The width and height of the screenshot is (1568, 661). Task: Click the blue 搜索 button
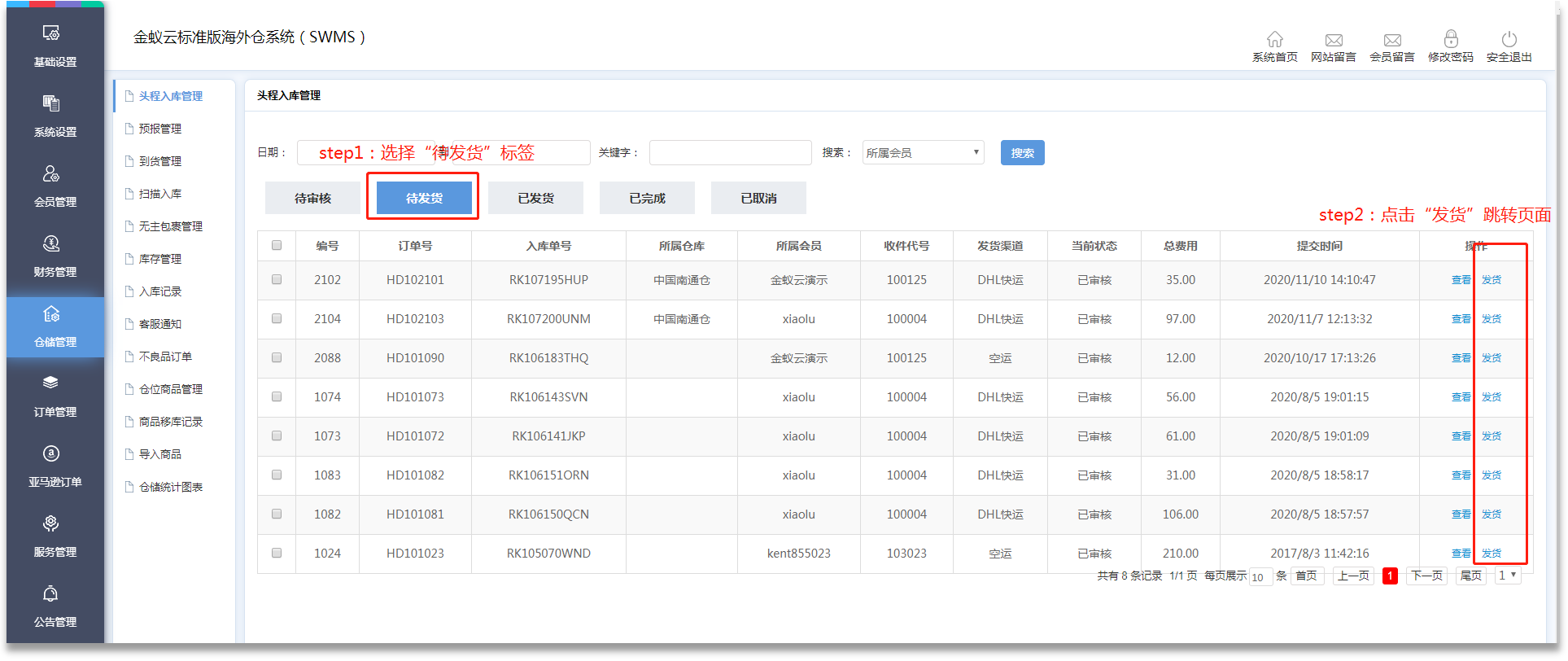[1022, 153]
